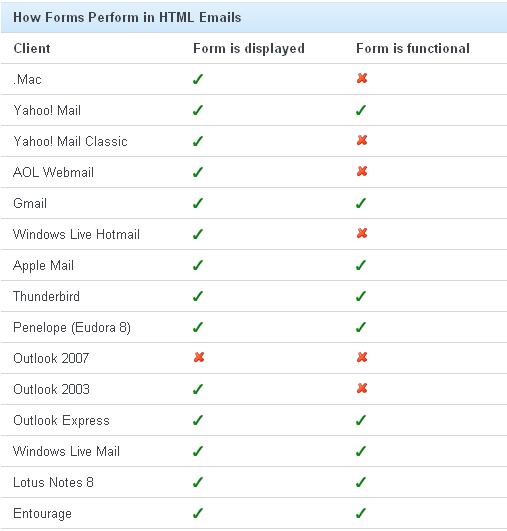Click Thunderbird's form displayed checkmark
Screen dimensions: 507x531
click(x=198, y=296)
